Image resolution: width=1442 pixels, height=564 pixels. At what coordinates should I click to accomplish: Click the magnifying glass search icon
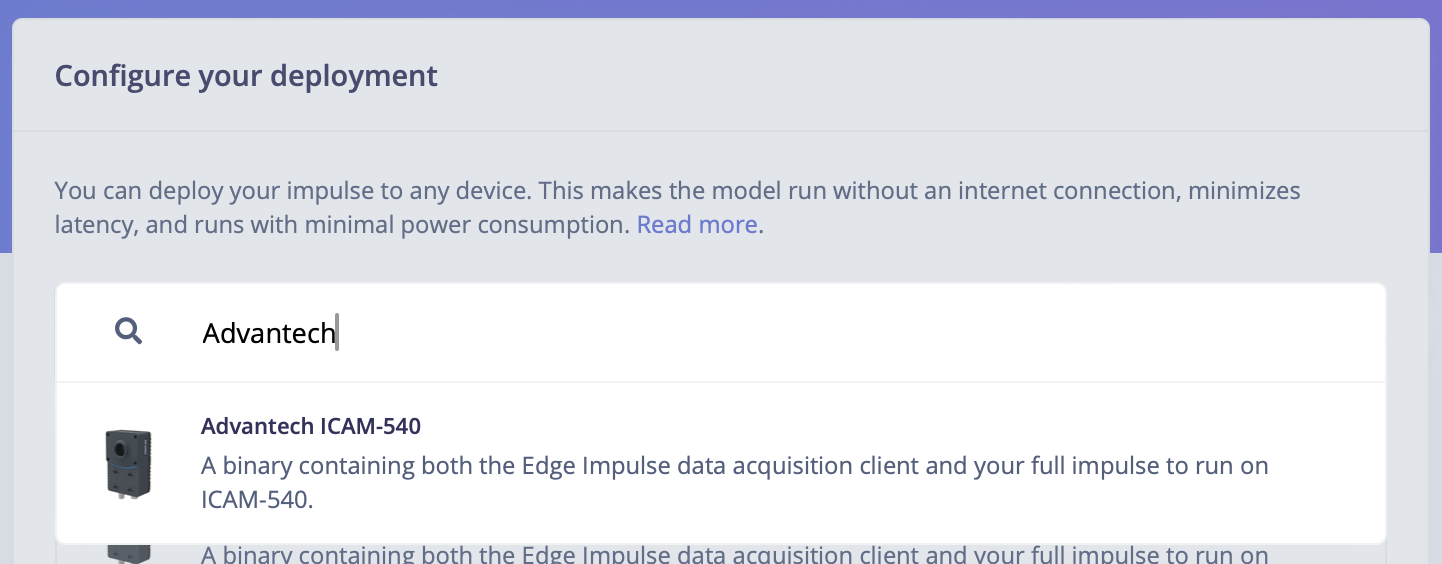128,331
